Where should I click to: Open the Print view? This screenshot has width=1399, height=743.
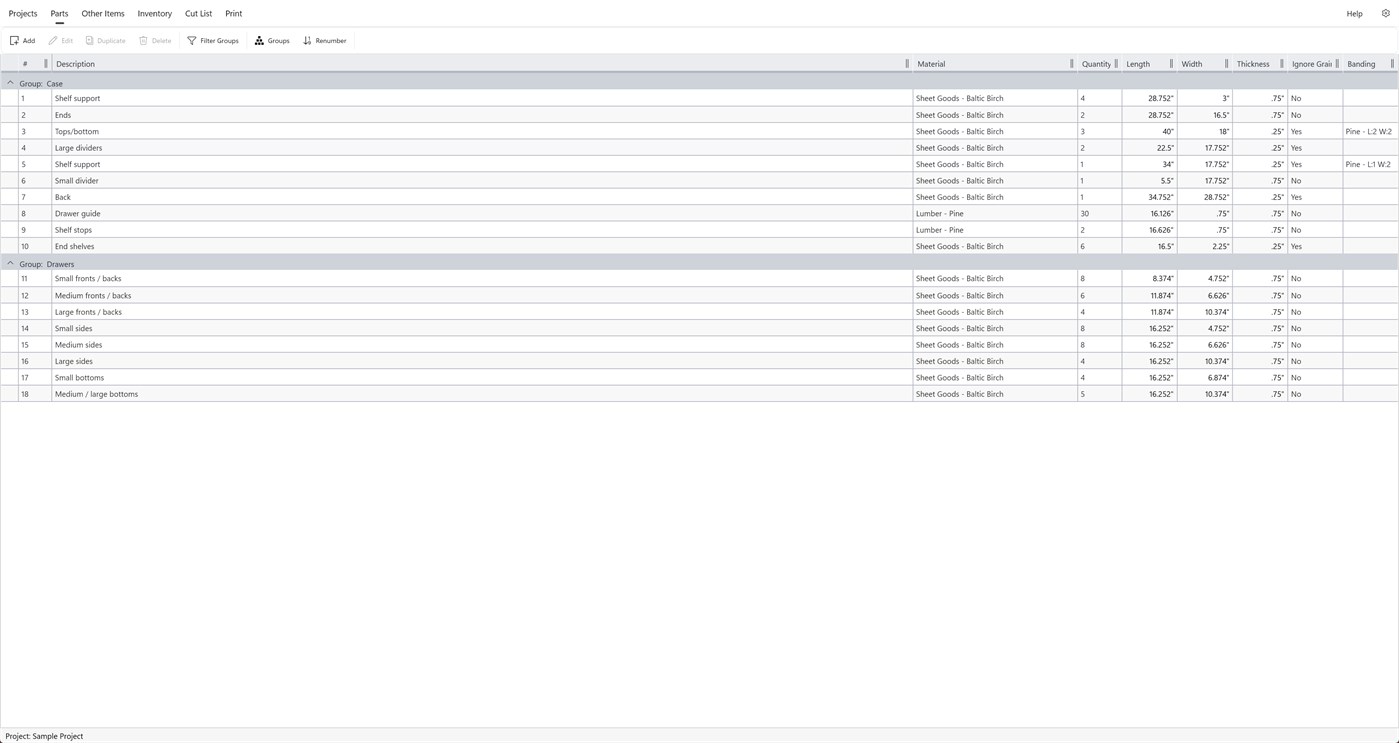click(233, 13)
